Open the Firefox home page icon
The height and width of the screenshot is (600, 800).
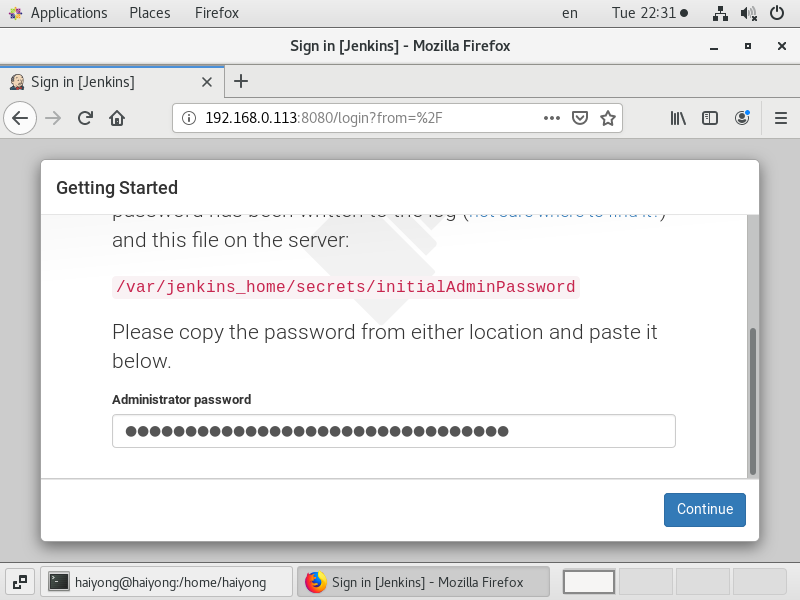pyautogui.click(x=117, y=118)
